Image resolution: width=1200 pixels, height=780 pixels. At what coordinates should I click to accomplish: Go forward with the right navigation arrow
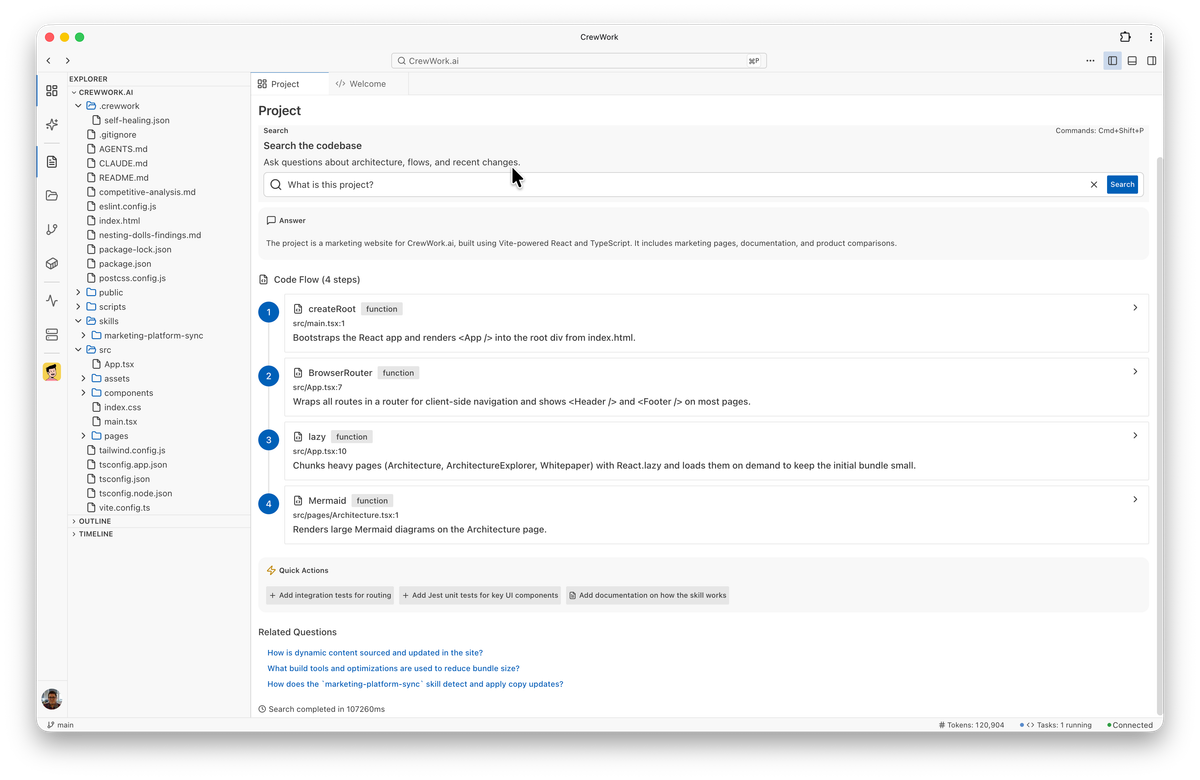68,61
